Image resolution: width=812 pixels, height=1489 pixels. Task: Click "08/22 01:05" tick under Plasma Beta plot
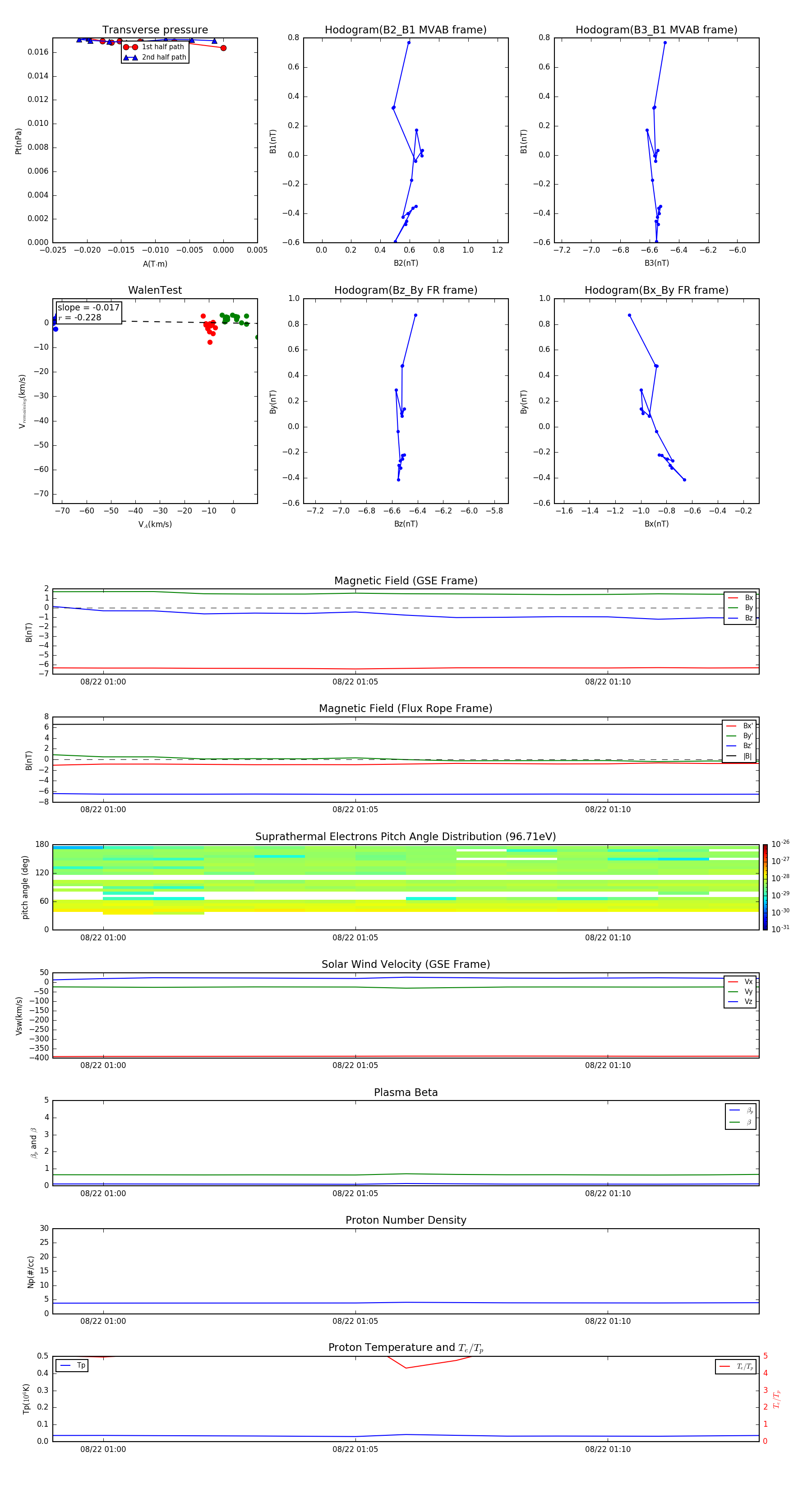click(x=355, y=1193)
